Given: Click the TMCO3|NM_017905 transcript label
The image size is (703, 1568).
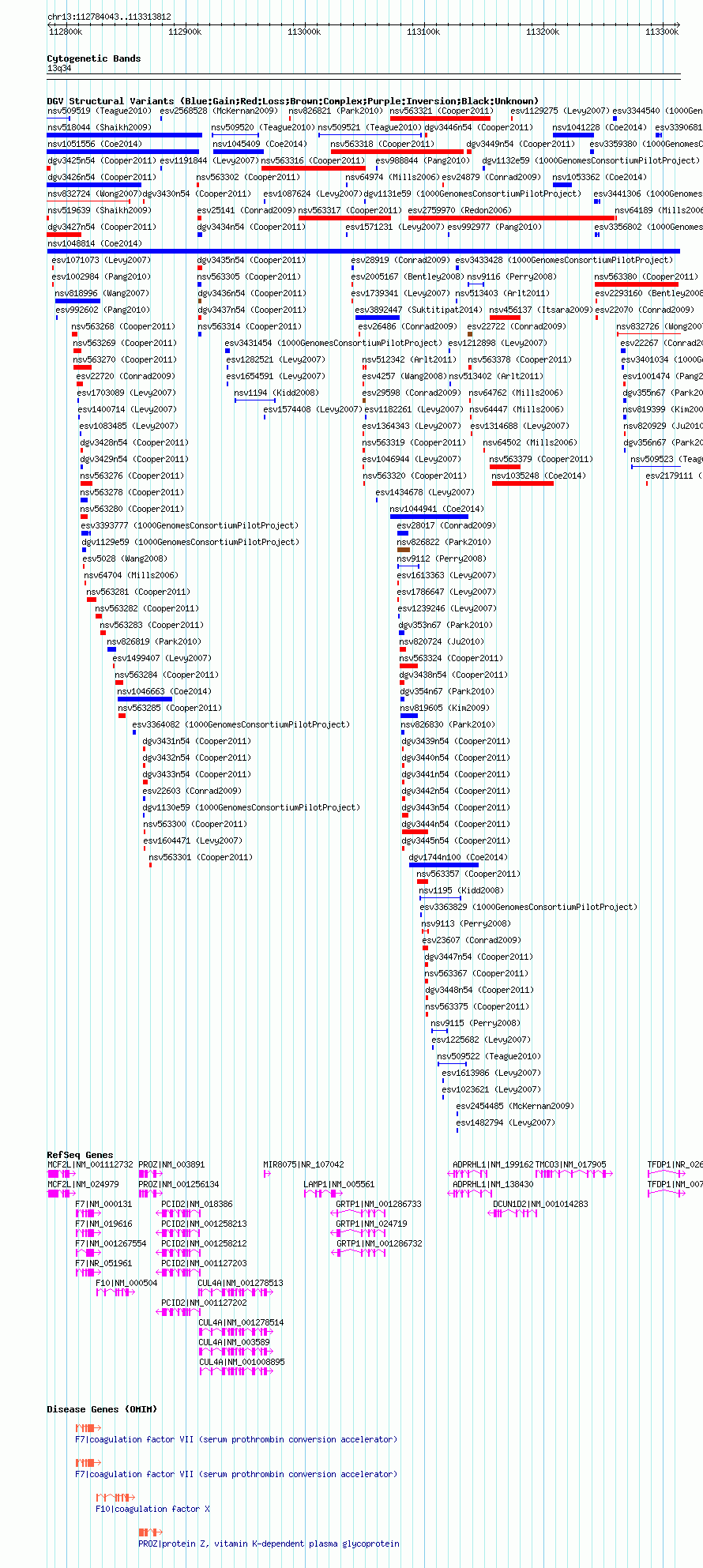Looking at the screenshot, I should (x=571, y=1164).
